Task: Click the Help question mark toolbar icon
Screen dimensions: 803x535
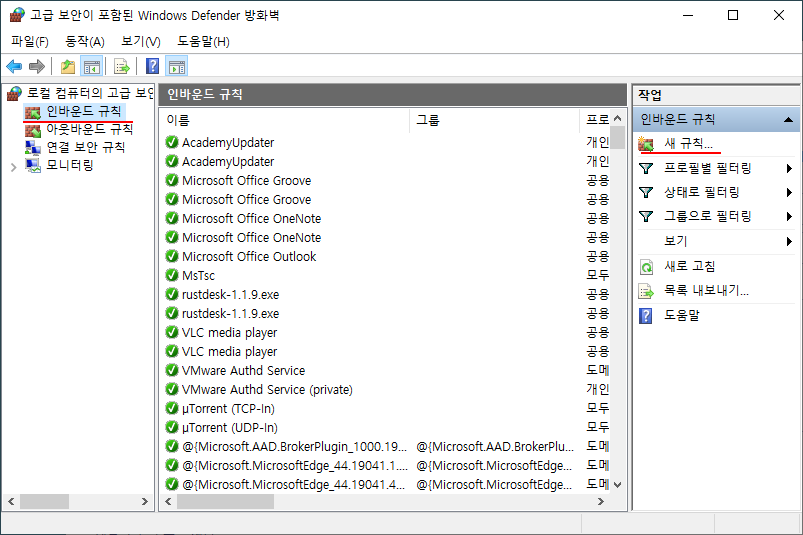Action: 153,67
